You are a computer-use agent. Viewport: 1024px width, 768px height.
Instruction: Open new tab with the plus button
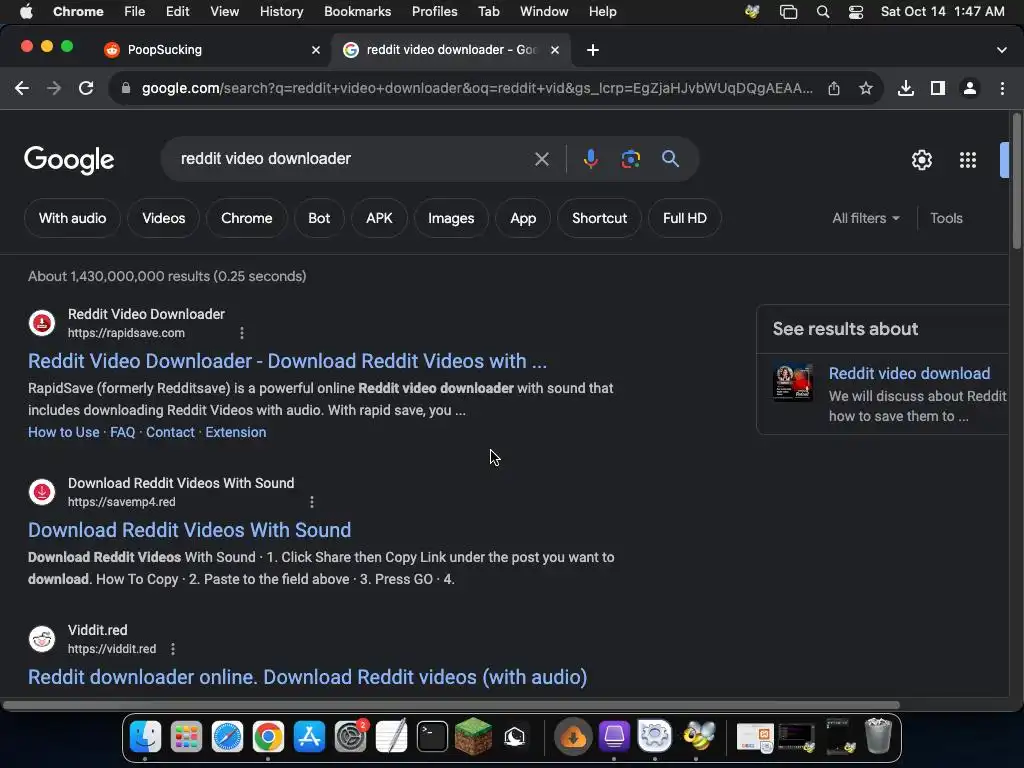(592, 50)
